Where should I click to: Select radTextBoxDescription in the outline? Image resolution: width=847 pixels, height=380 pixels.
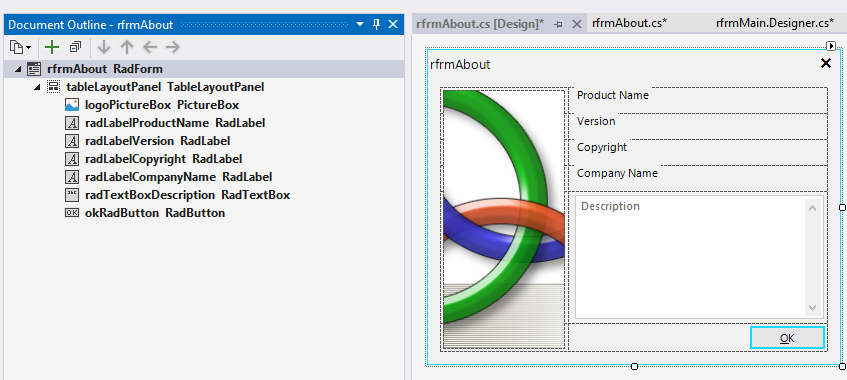(187, 195)
